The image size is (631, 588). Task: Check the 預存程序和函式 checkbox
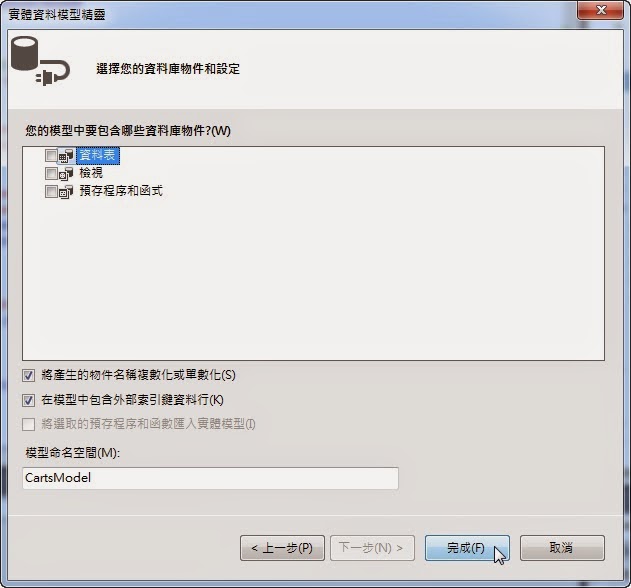[51, 191]
